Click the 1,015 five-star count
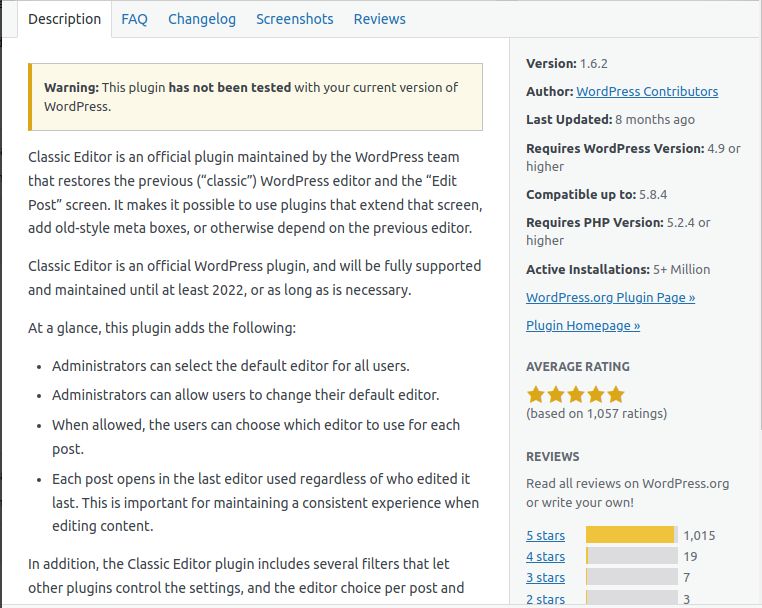Image resolution: width=762 pixels, height=608 pixels. (x=699, y=536)
